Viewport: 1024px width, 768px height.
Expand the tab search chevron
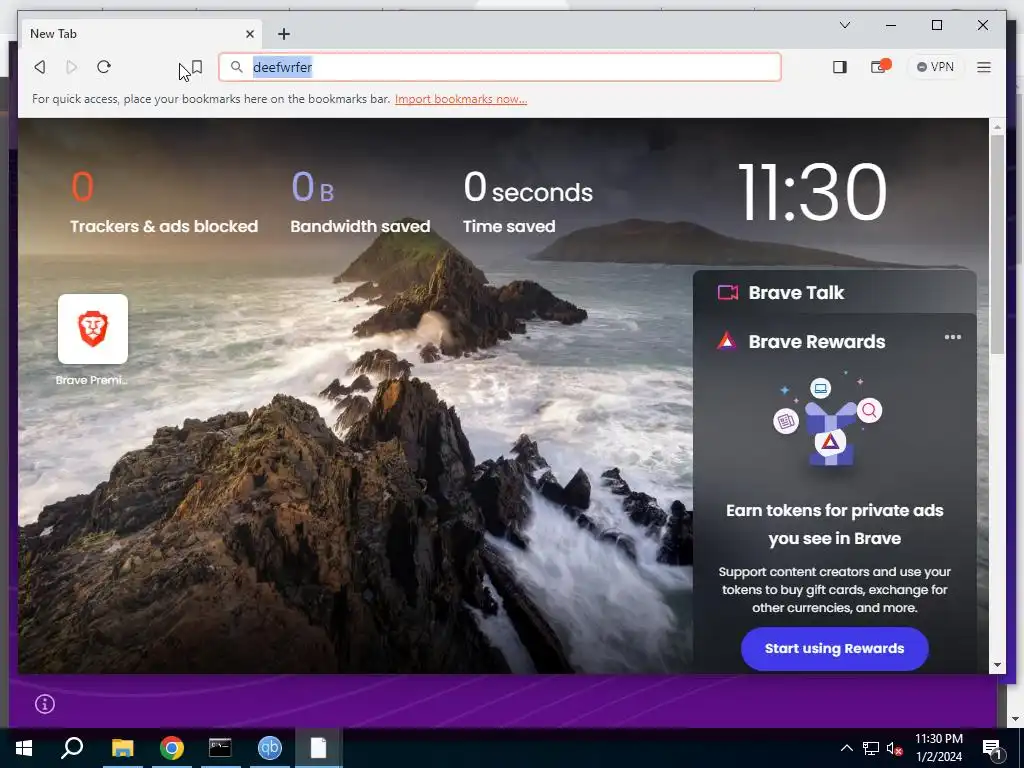[844, 25]
